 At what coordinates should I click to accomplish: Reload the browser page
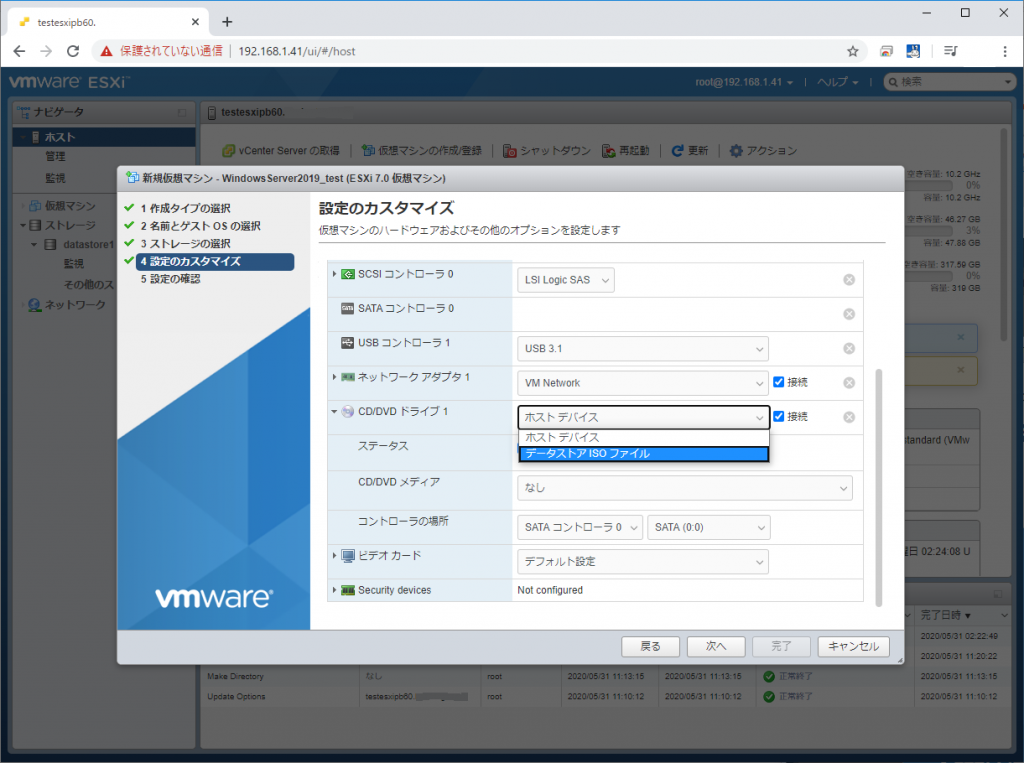point(73,51)
